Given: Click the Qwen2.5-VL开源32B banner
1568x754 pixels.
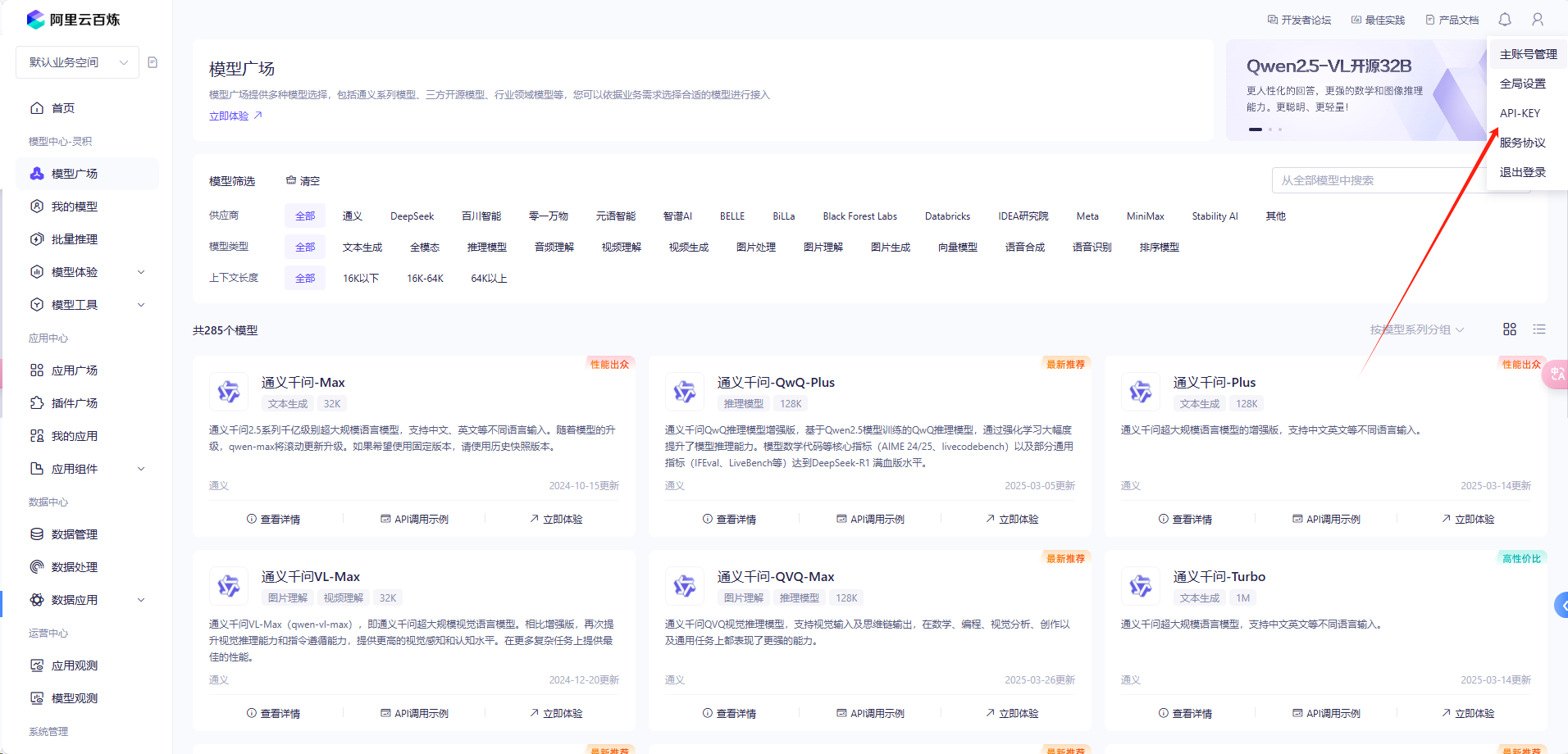Looking at the screenshot, I should click(1356, 90).
